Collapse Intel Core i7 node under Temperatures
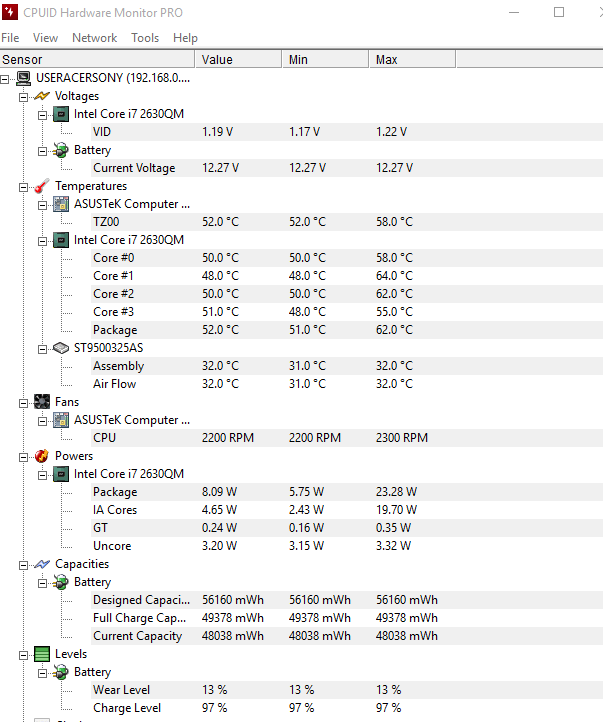 (42, 241)
